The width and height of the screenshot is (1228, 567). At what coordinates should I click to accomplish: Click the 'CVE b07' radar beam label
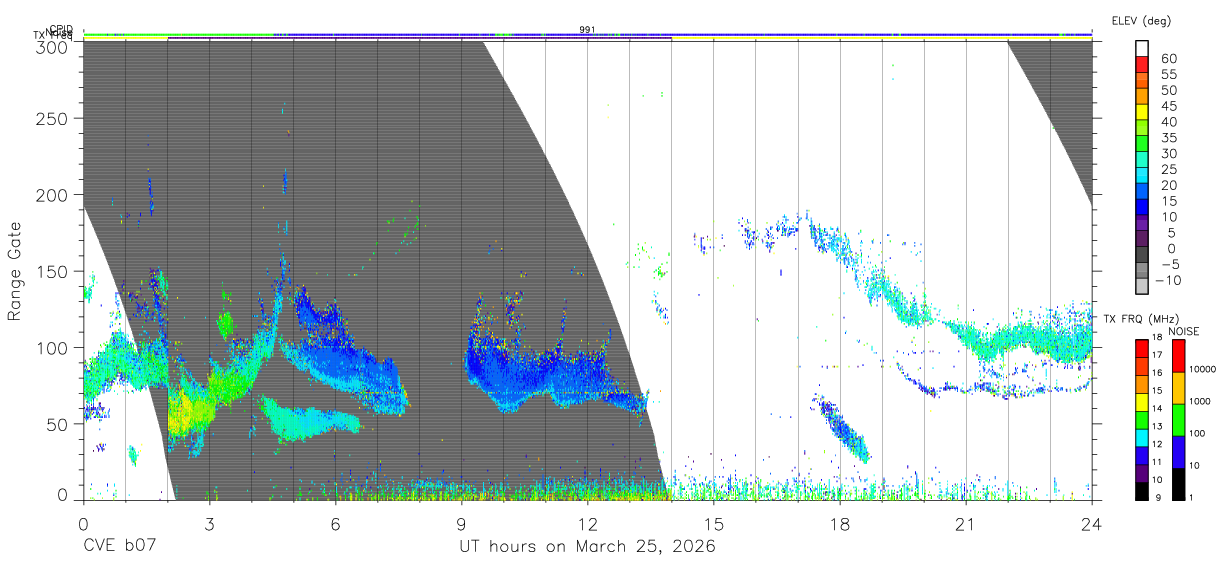pos(119,546)
